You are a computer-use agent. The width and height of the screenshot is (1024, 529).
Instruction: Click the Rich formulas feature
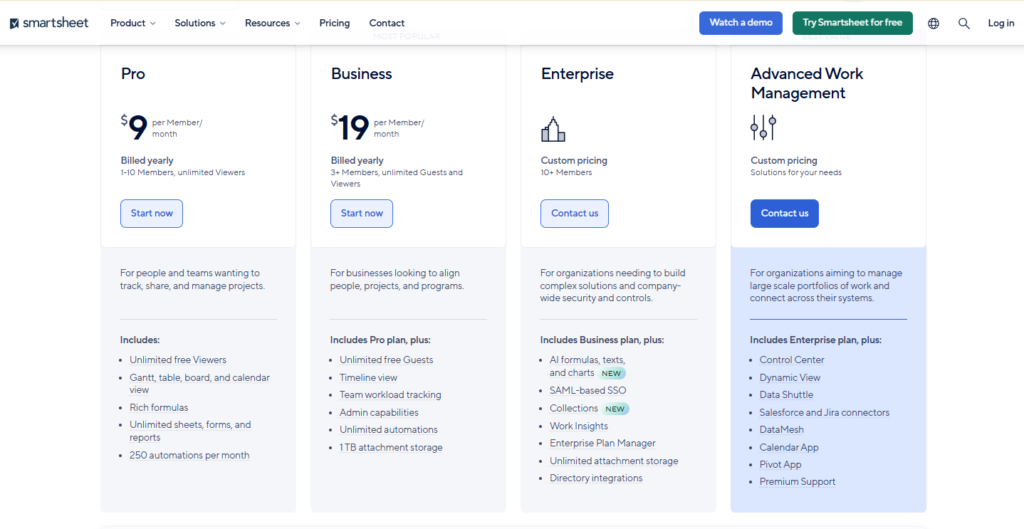tap(159, 408)
